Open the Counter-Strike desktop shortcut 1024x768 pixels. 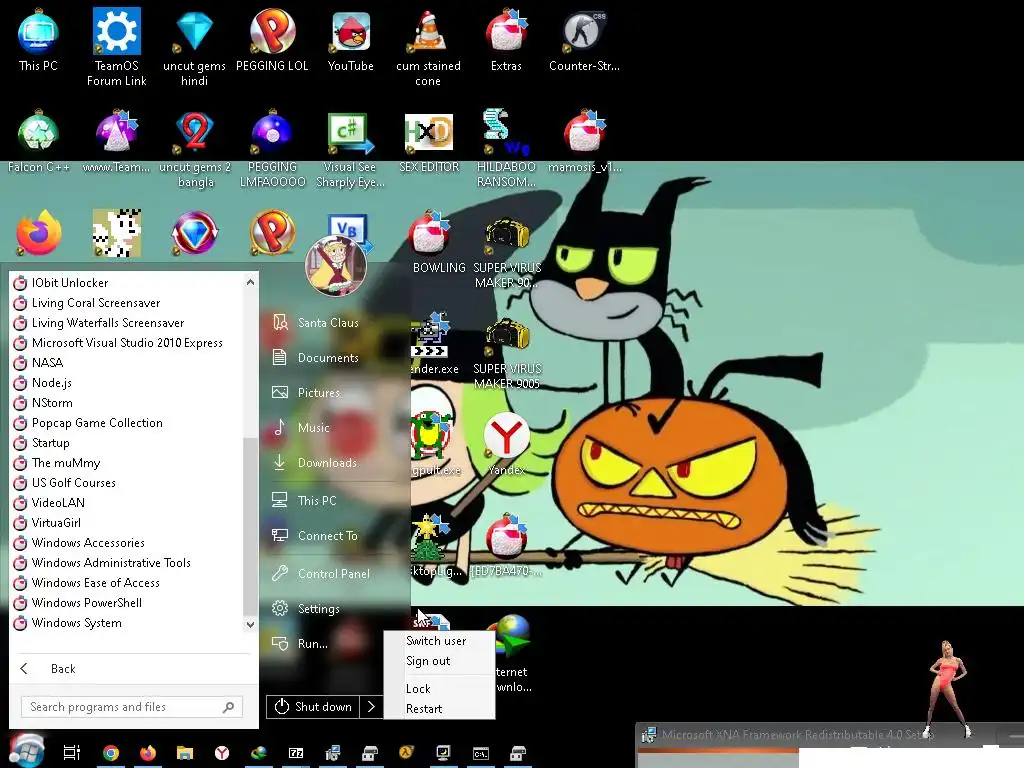tap(584, 40)
